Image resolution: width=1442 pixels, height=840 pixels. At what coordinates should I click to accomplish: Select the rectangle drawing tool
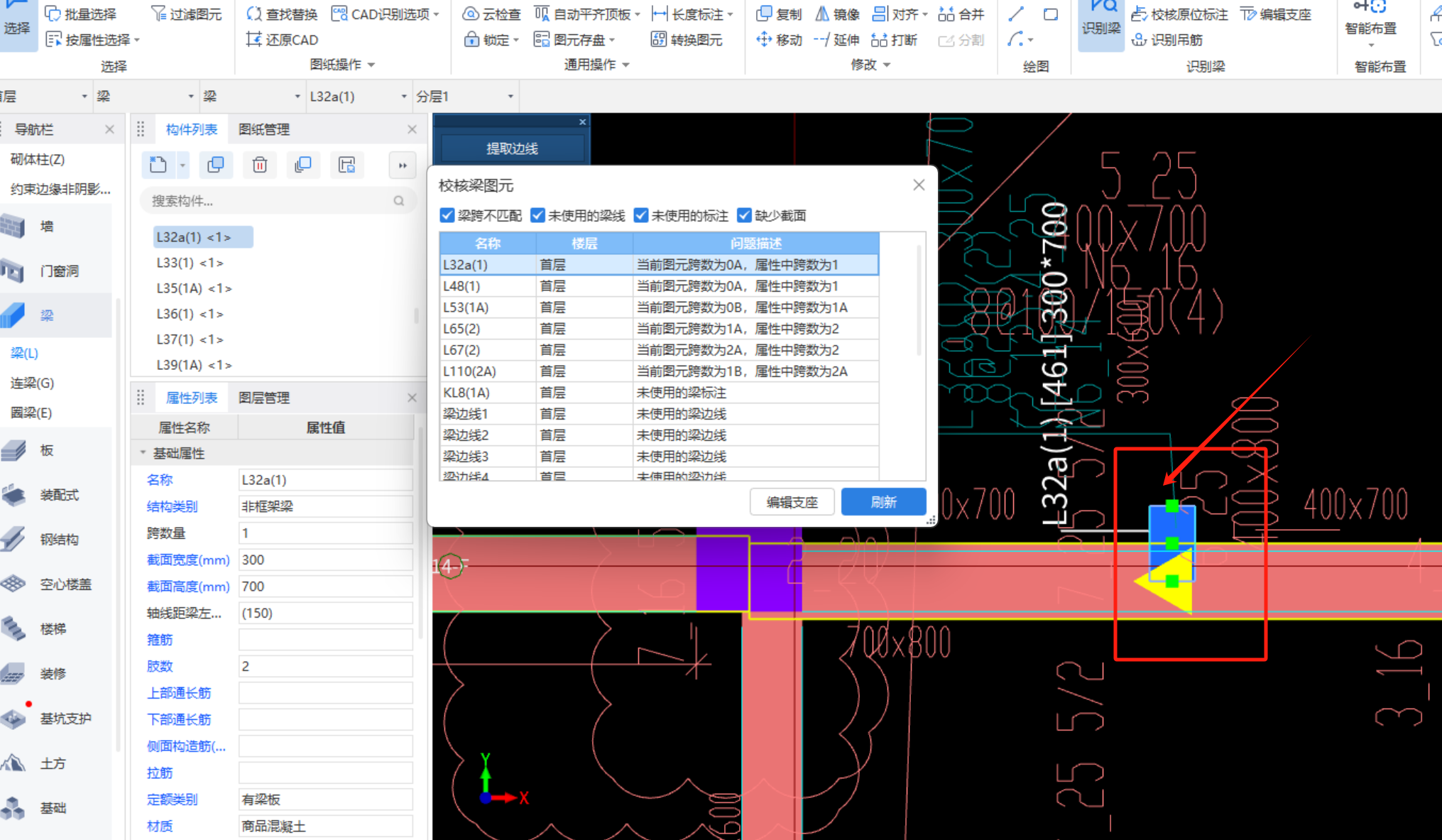pos(1050,13)
